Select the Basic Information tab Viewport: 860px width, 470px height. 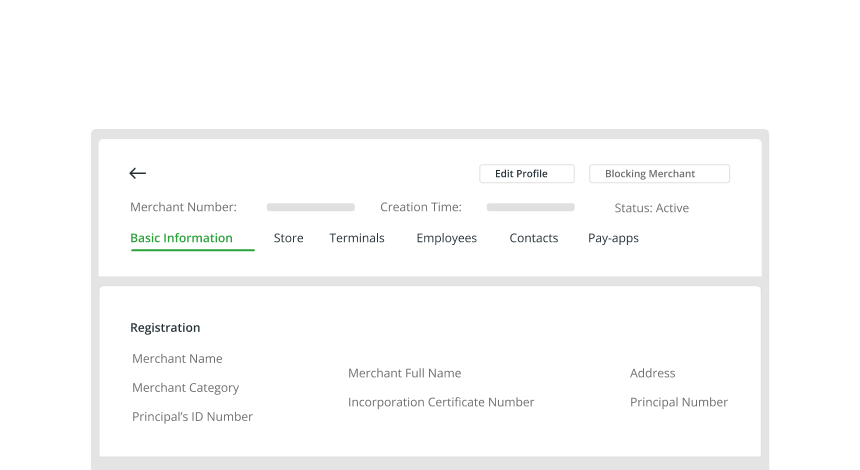pyautogui.click(x=182, y=238)
